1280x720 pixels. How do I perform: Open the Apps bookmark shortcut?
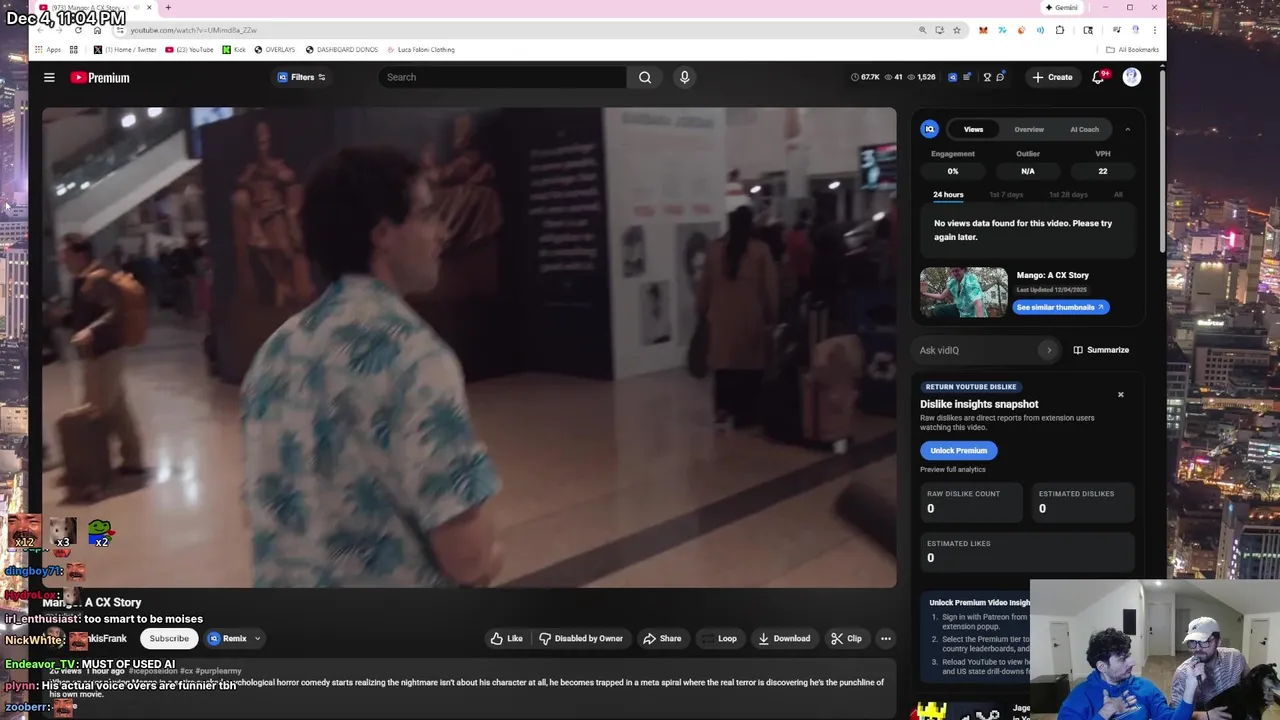click(x=48, y=49)
